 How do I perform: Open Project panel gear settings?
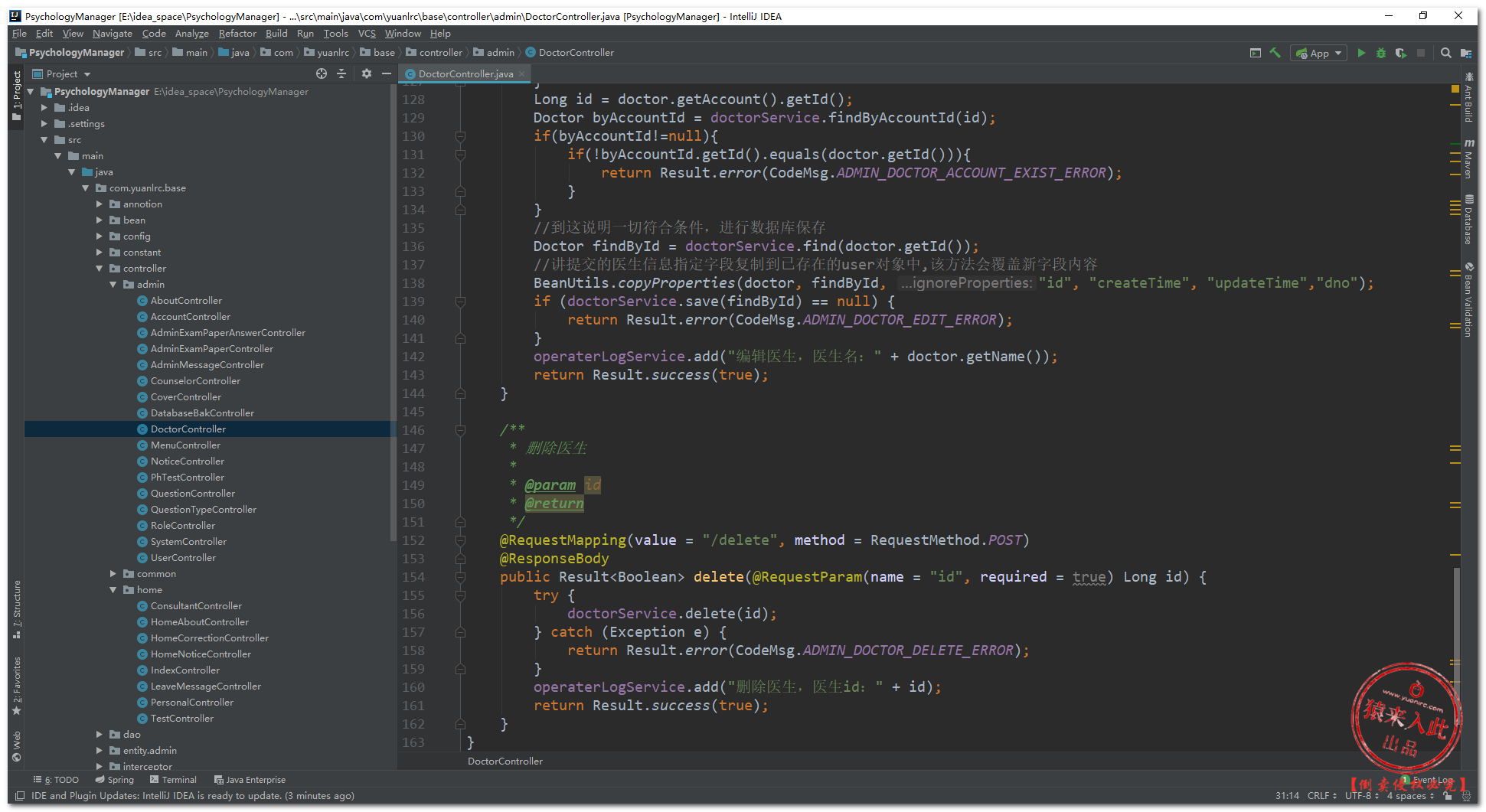(x=366, y=73)
